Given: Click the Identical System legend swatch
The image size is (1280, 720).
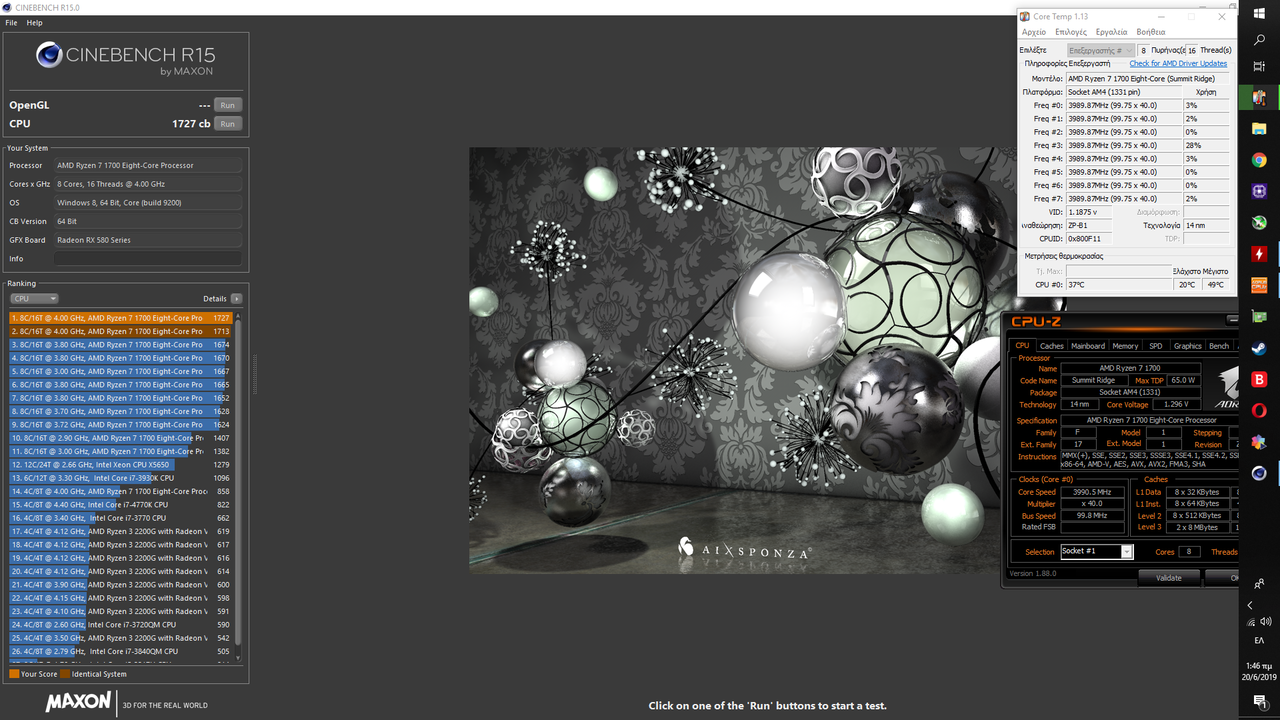Looking at the screenshot, I should (x=65, y=674).
